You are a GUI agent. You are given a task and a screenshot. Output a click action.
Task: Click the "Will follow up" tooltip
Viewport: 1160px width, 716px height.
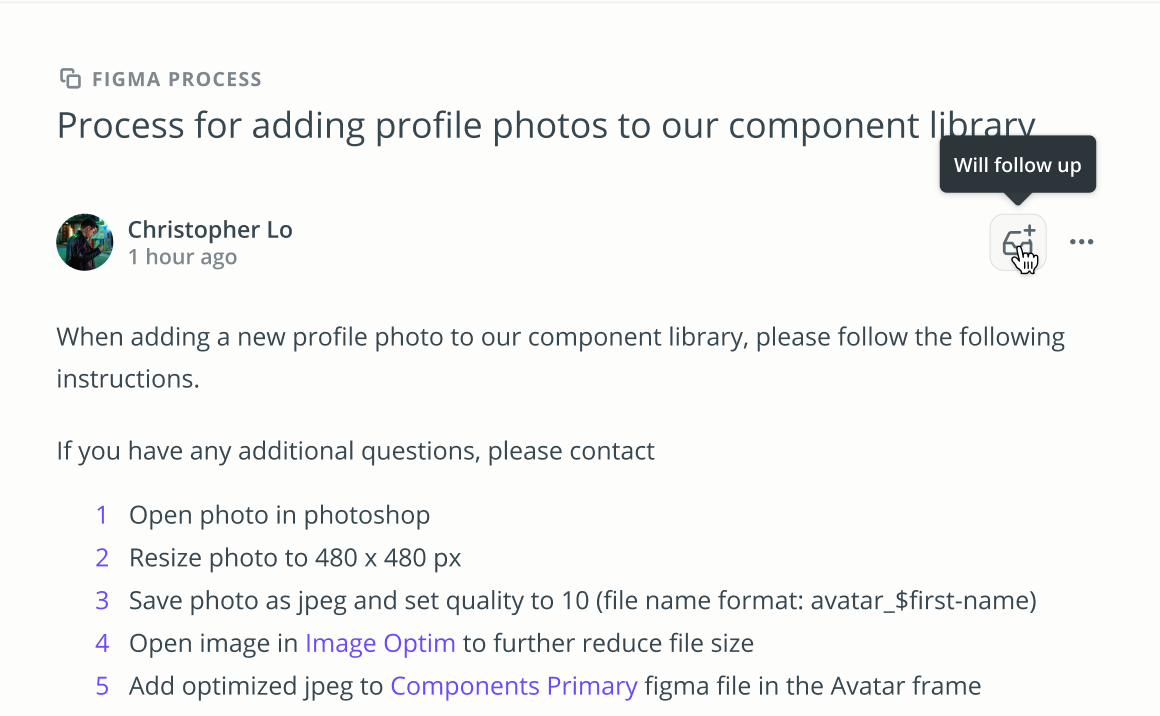click(1017, 165)
